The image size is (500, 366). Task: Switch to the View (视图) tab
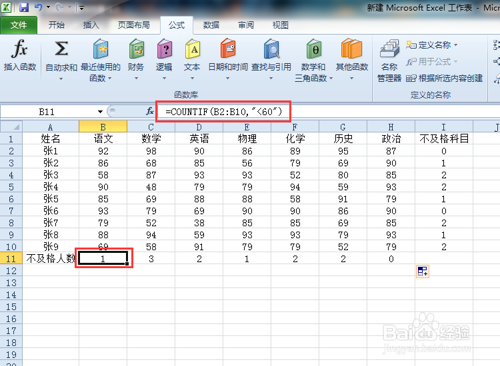[280, 25]
